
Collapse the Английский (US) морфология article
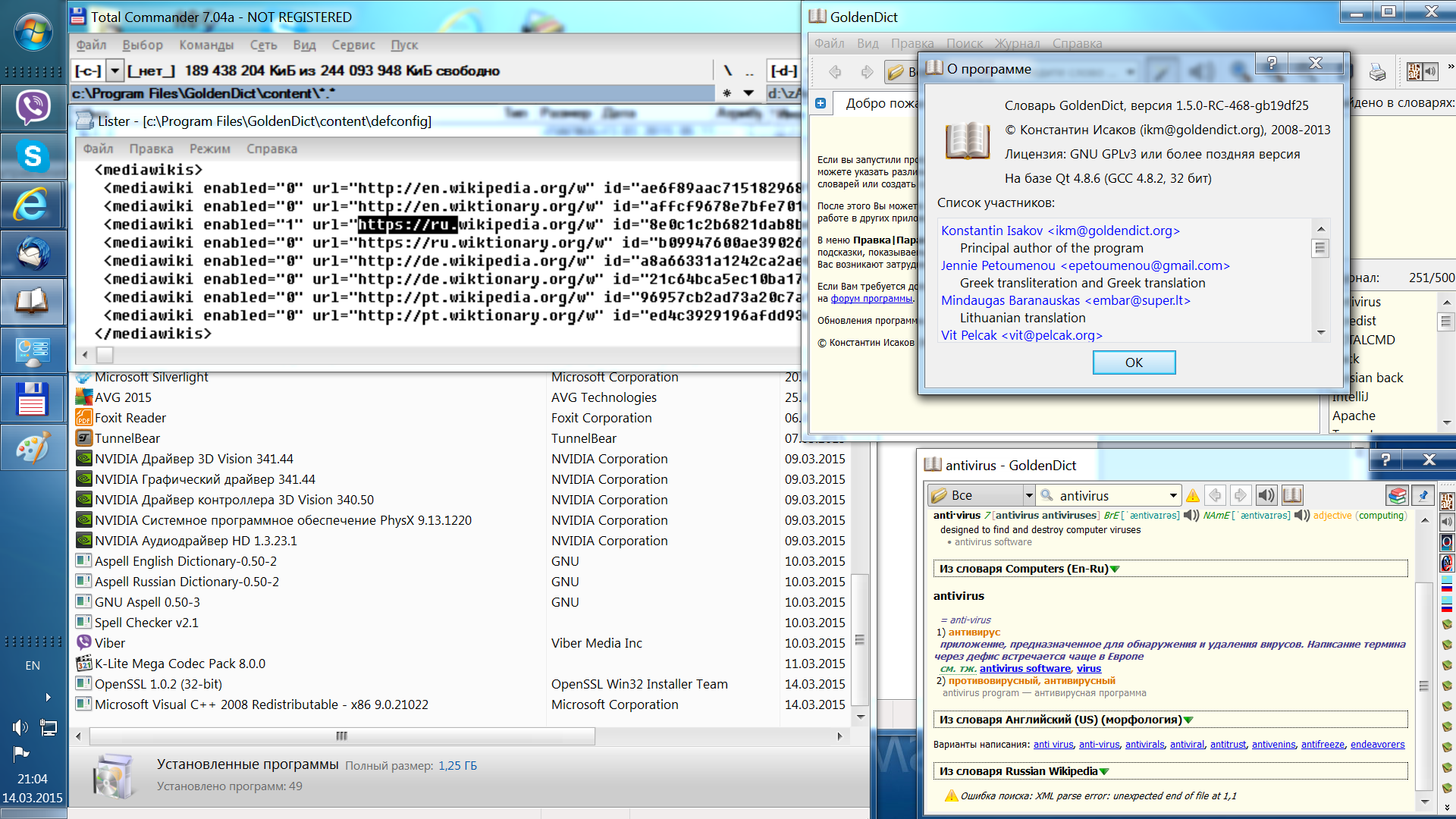tap(1188, 720)
